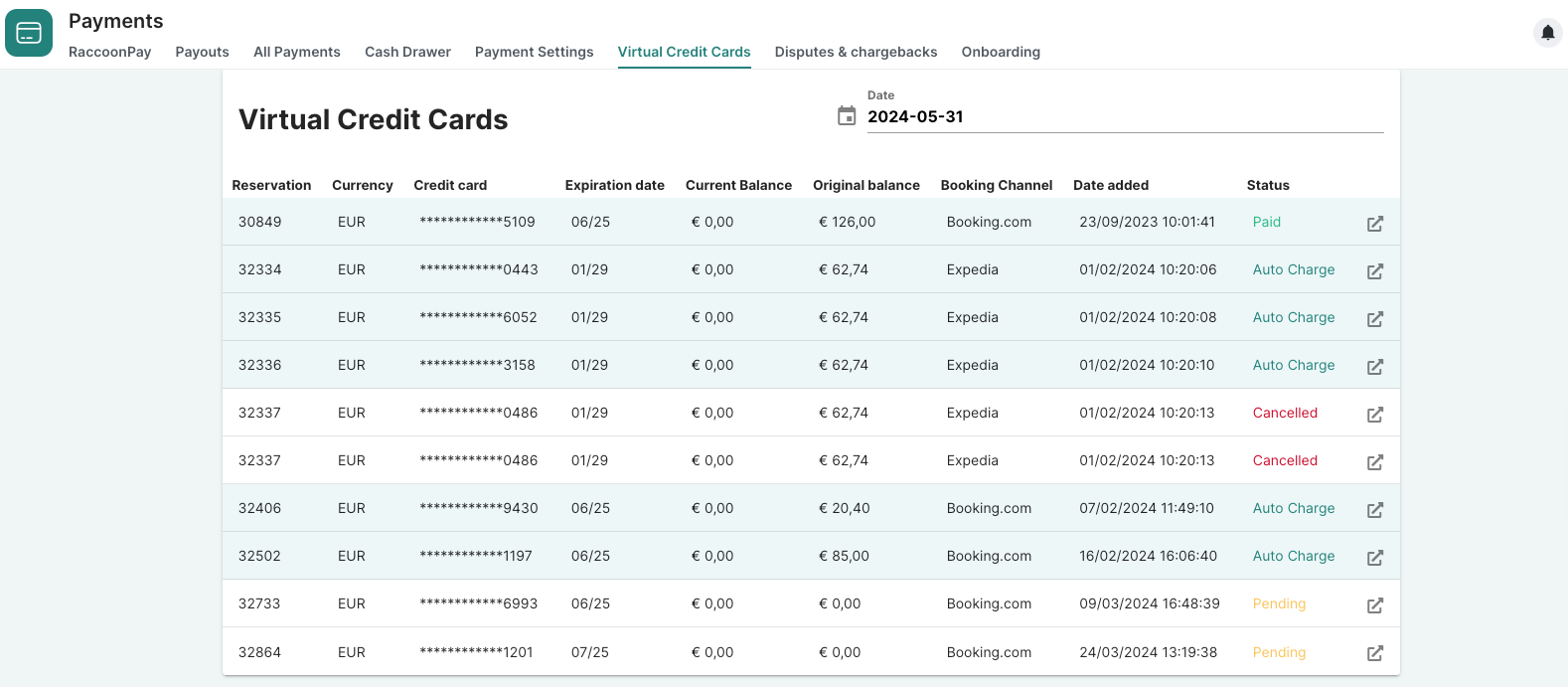Click the Booking Channel column header
Screen dimensions: 1568x687
[x=997, y=185]
